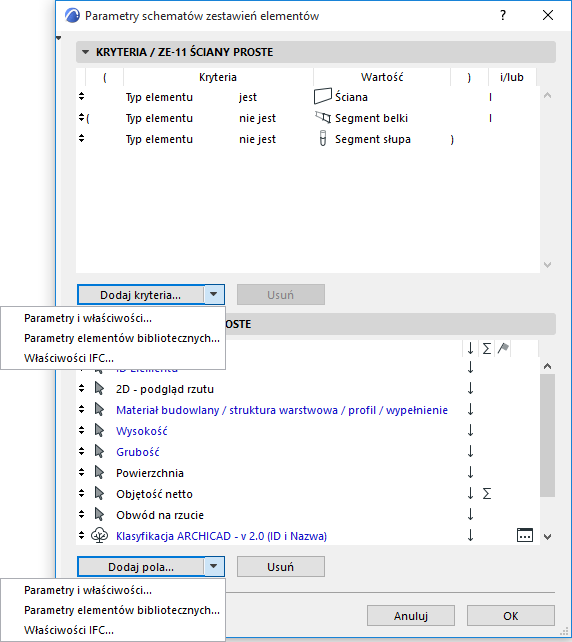Click the i/lub cell of the Ściana row
This screenshot has height=642, width=572.
coord(490,97)
